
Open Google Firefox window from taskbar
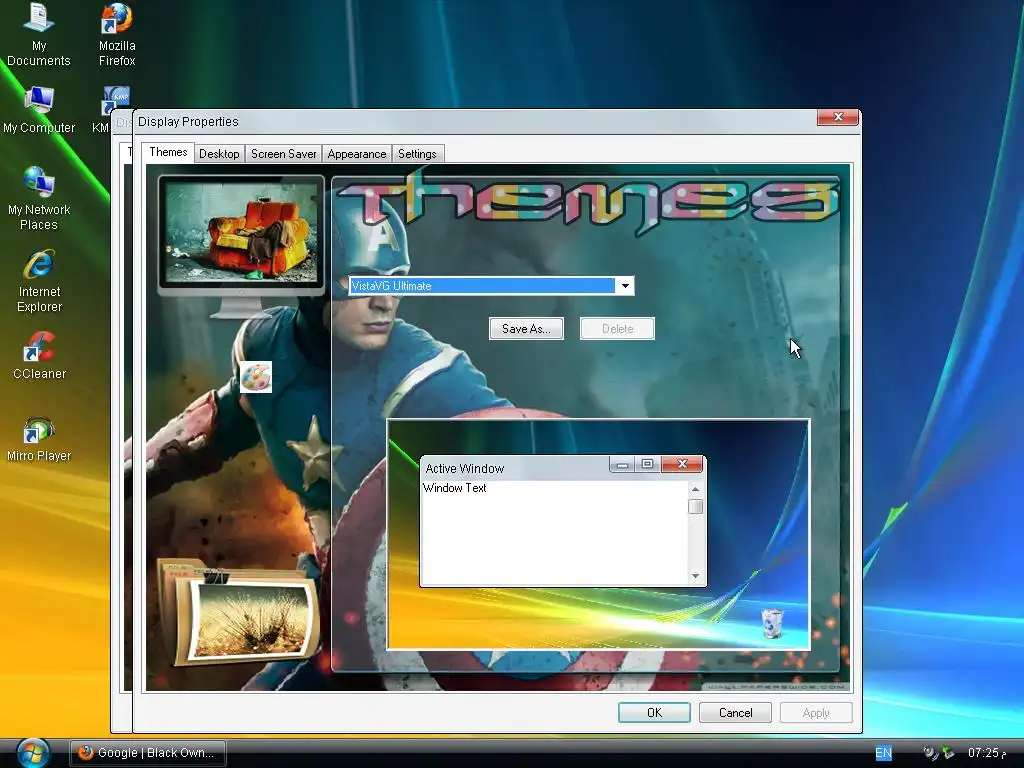click(x=148, y=752)
